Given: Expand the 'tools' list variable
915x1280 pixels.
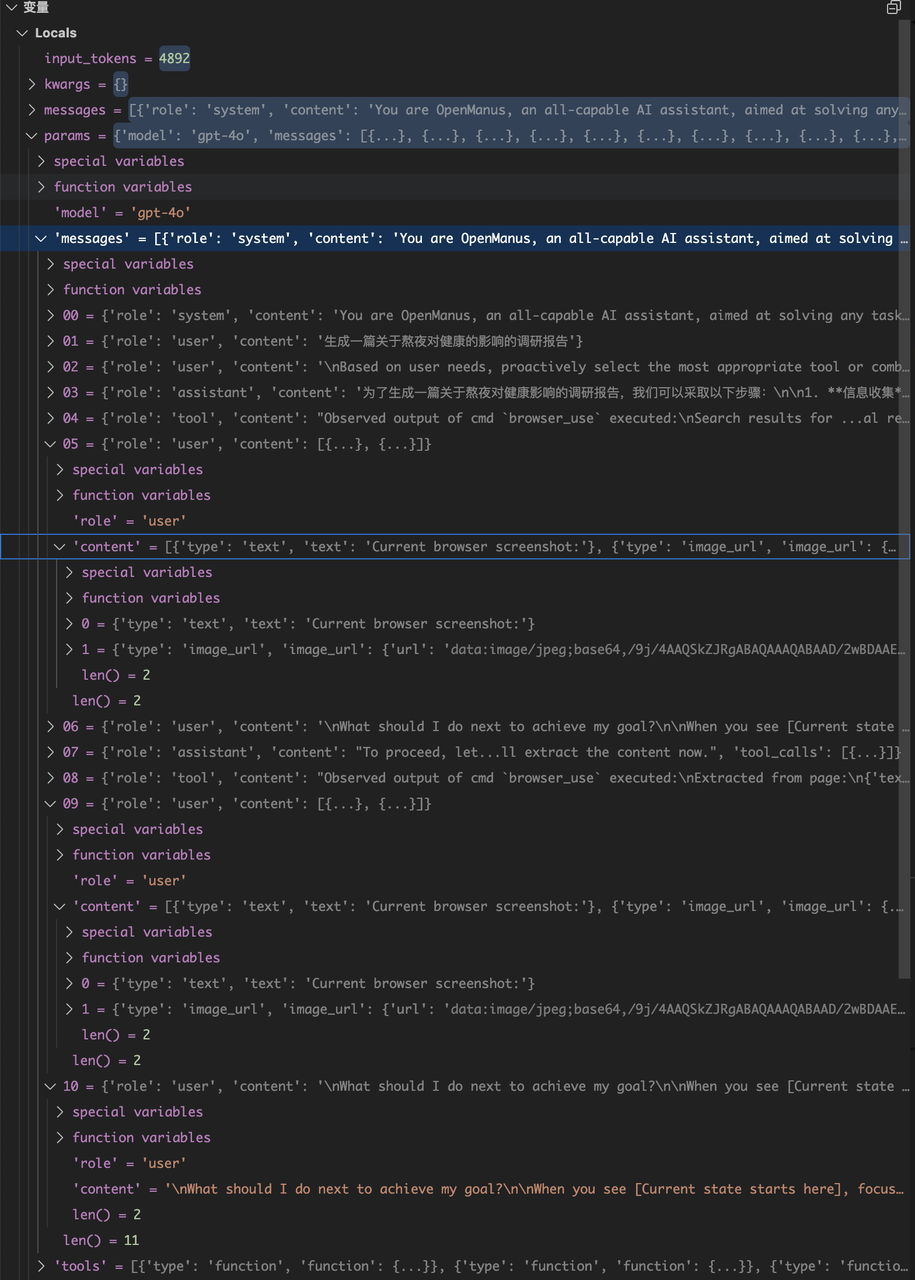Looking at the screenshot, I should pyautogui.click(x=41, y=1266).
